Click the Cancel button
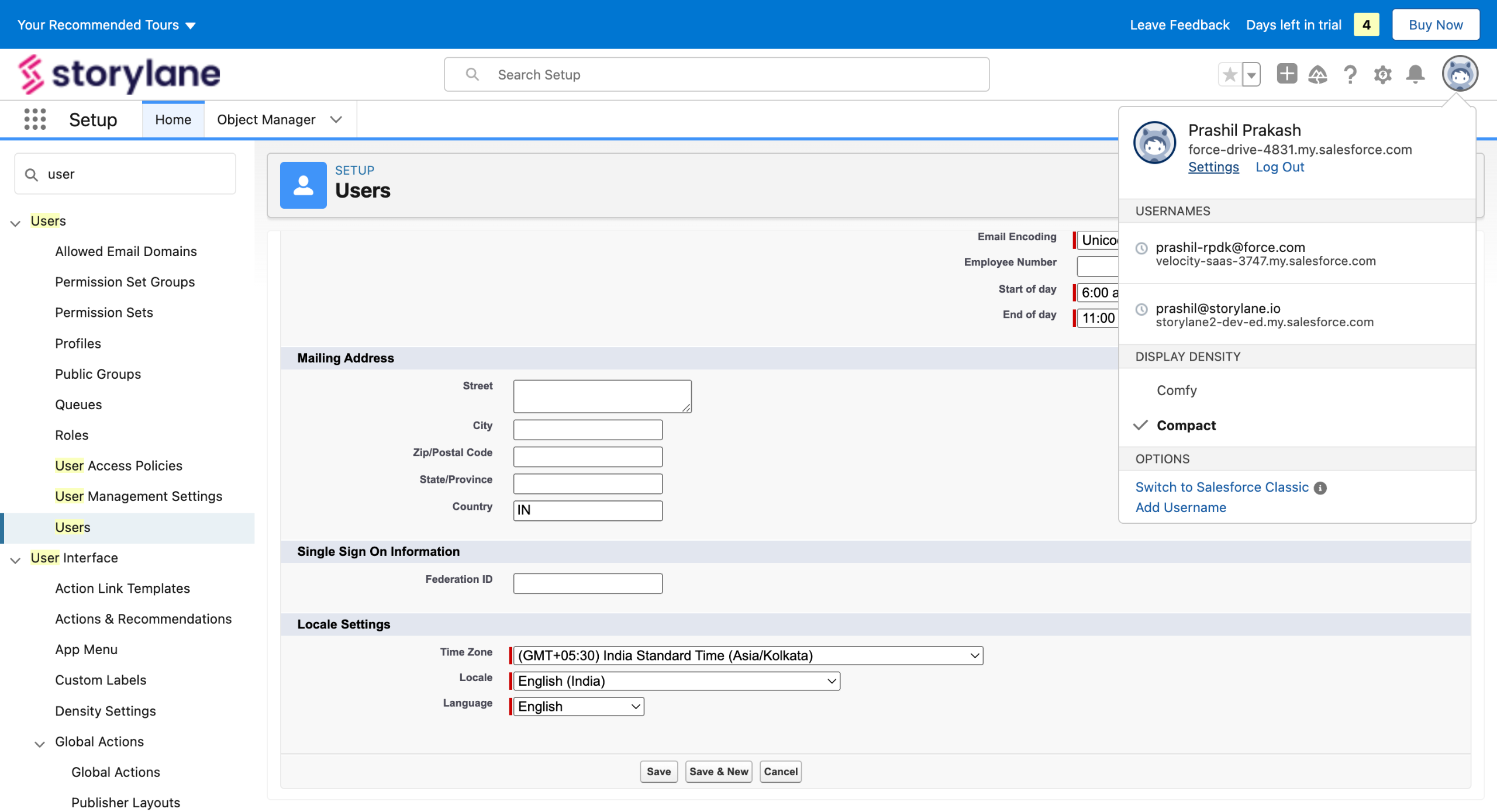The height and width of the screenshot is (812, 1497). point(781,772)
